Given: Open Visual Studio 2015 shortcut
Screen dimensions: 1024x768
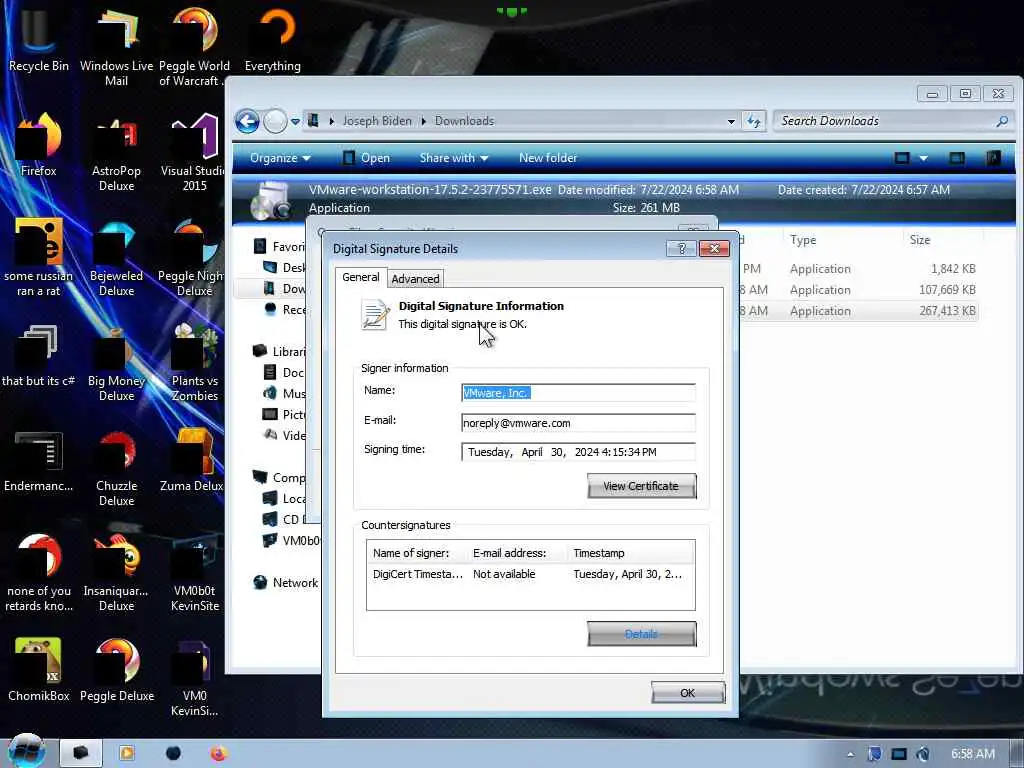Looking at the screenshot, I should tap(194, 152).
